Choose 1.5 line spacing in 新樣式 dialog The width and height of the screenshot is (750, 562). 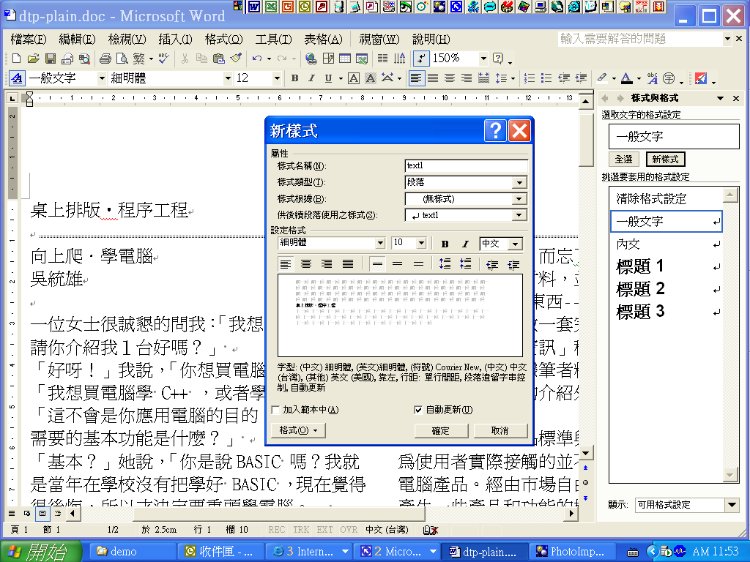point(397,264)
